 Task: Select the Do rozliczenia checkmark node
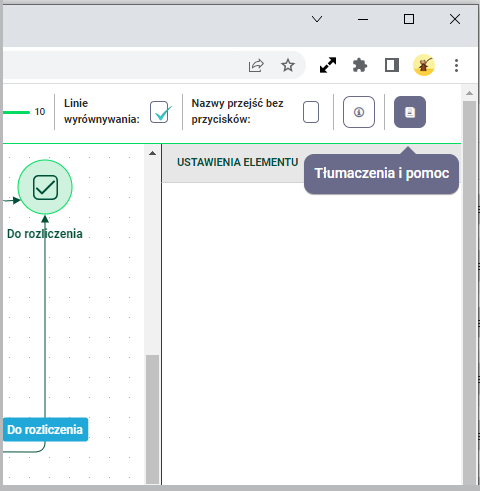45,187
